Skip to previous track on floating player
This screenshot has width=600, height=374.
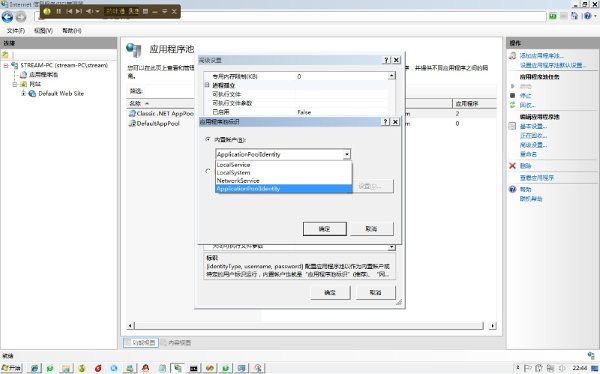pyautogui.click(x=69, y=11)
